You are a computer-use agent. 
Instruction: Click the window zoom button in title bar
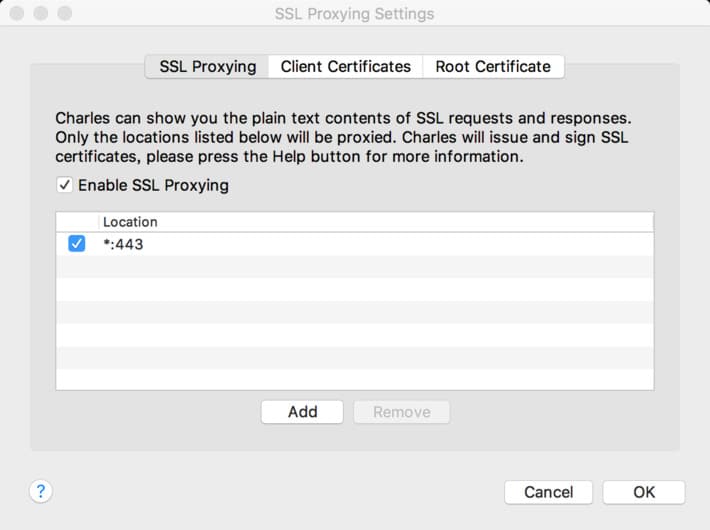coord(65,14)
